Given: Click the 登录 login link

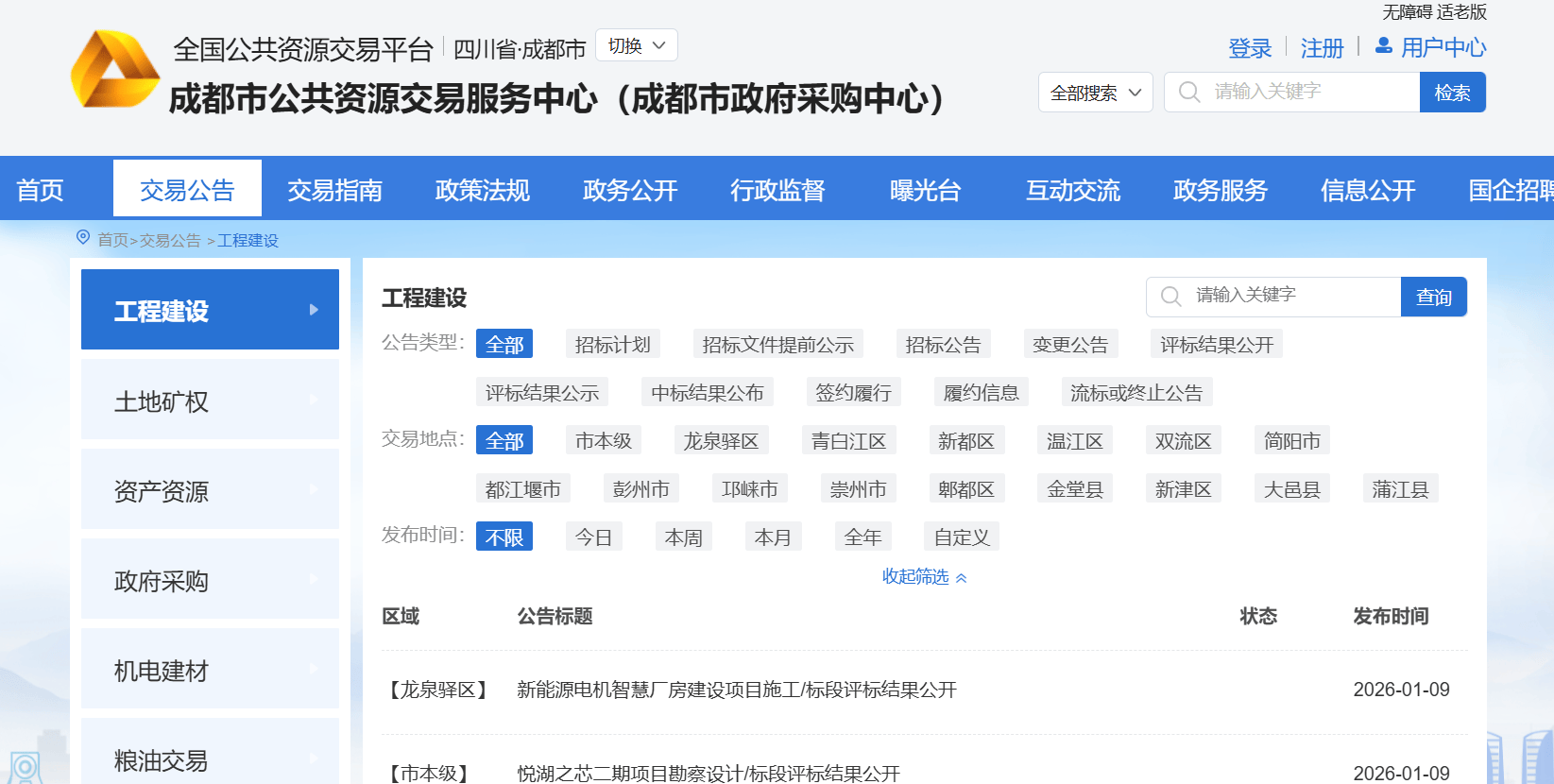Looking at the screenshot, I should pyautogui.click(x=1249, y=48).
